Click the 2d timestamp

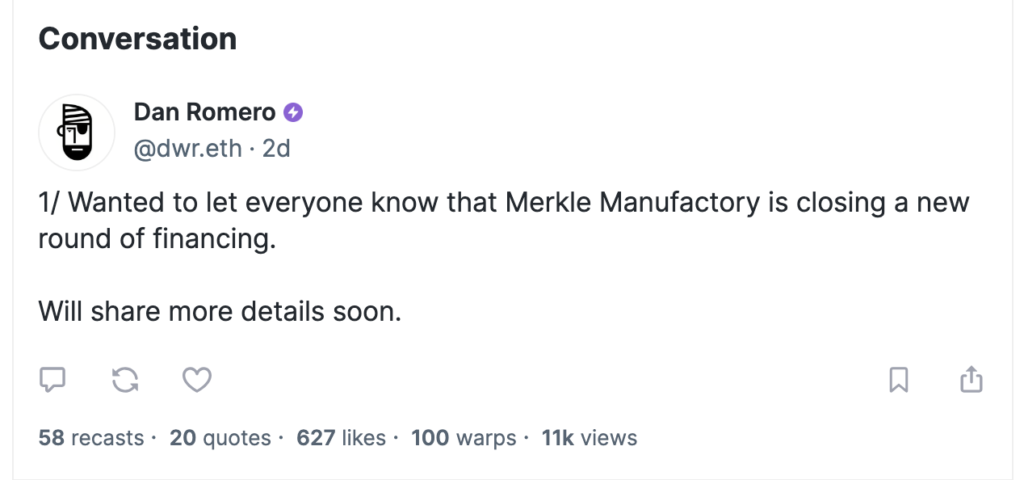[276, 149]
